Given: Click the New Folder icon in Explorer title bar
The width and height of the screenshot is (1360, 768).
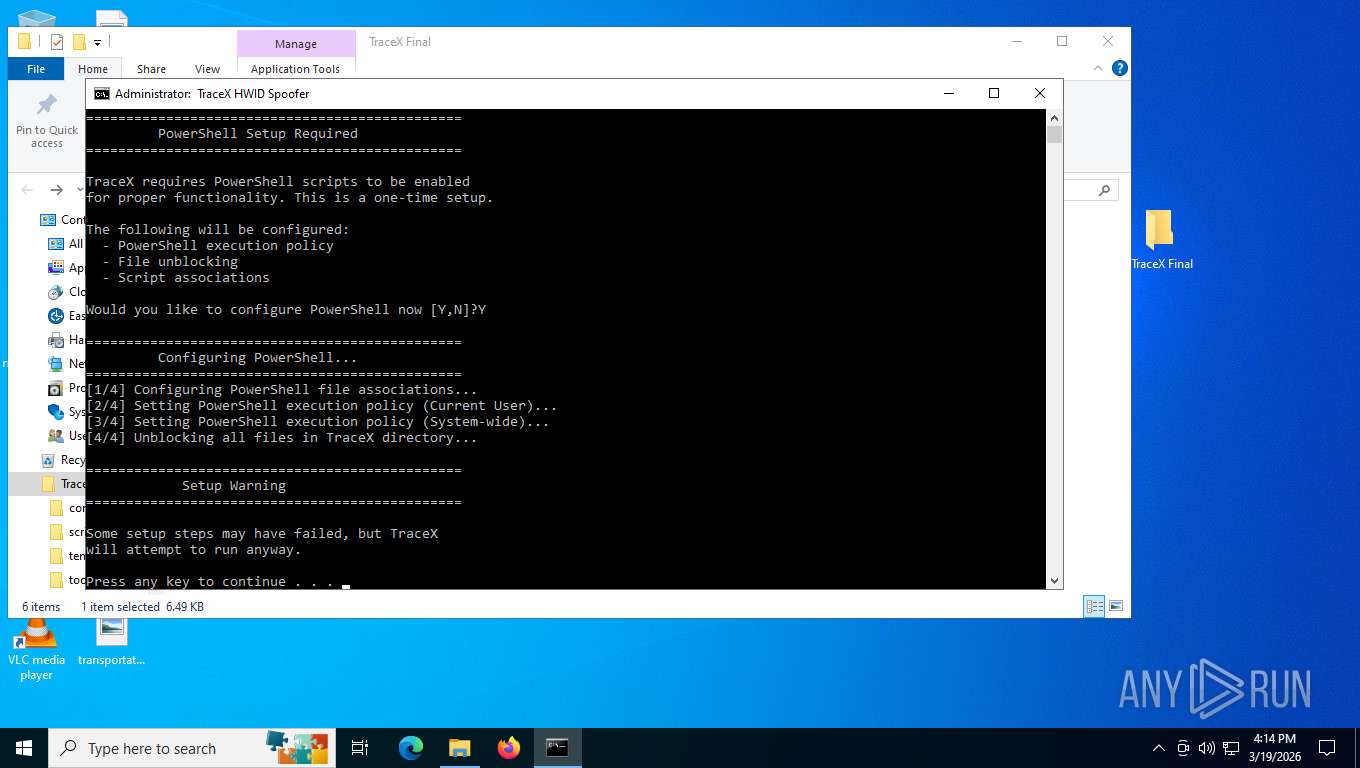Looking at the screenshot, I should [80, 42].
